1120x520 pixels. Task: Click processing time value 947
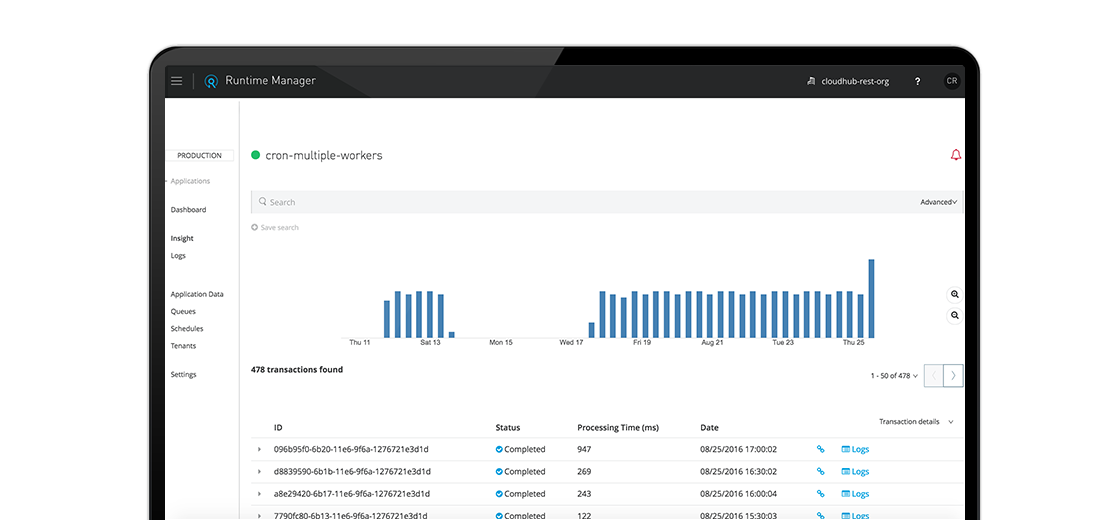pyautogui.click(x=584, y=450)
